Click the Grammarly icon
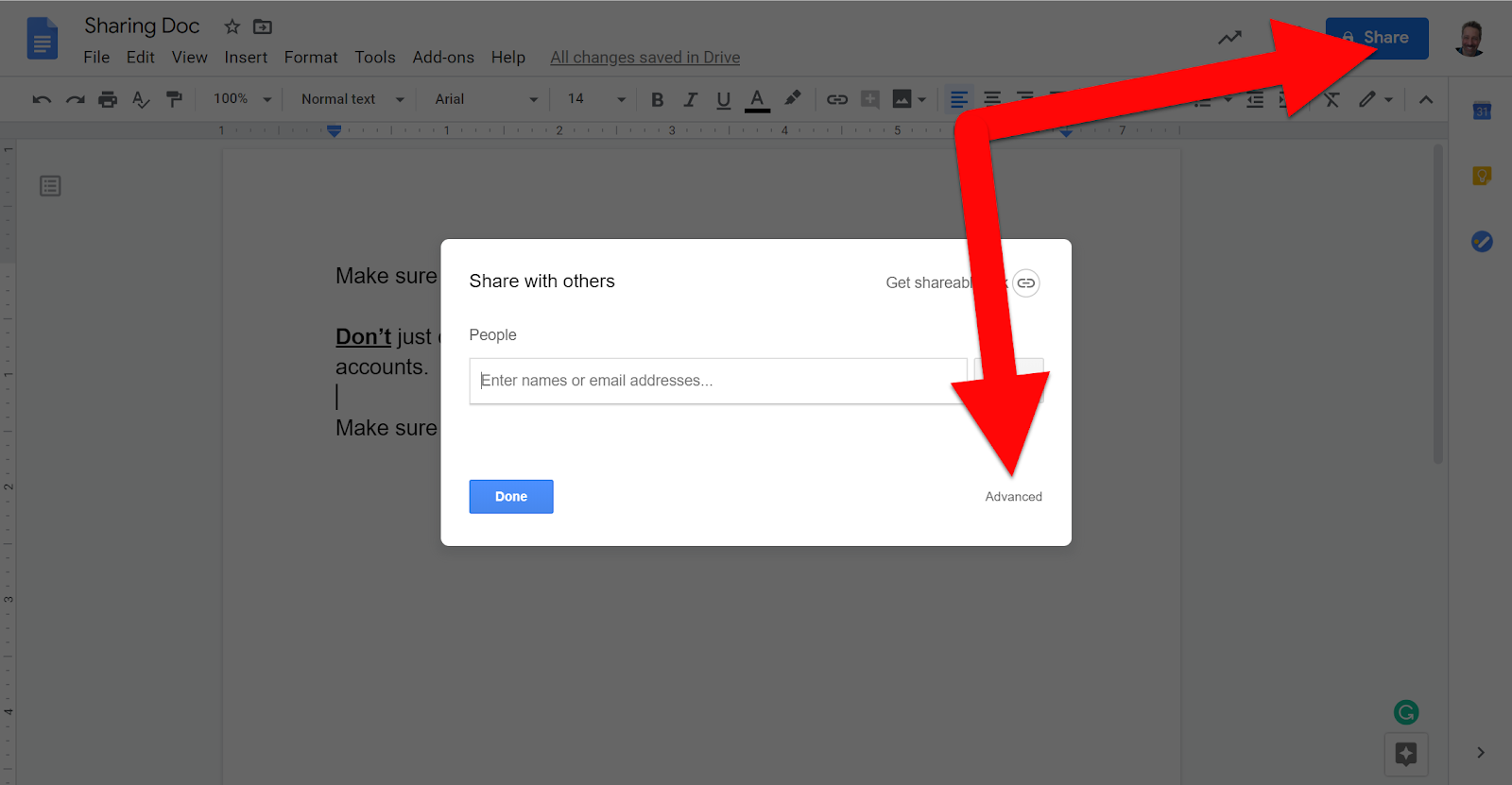Viewport: 1512px width, 785px height. [1406, 712]
